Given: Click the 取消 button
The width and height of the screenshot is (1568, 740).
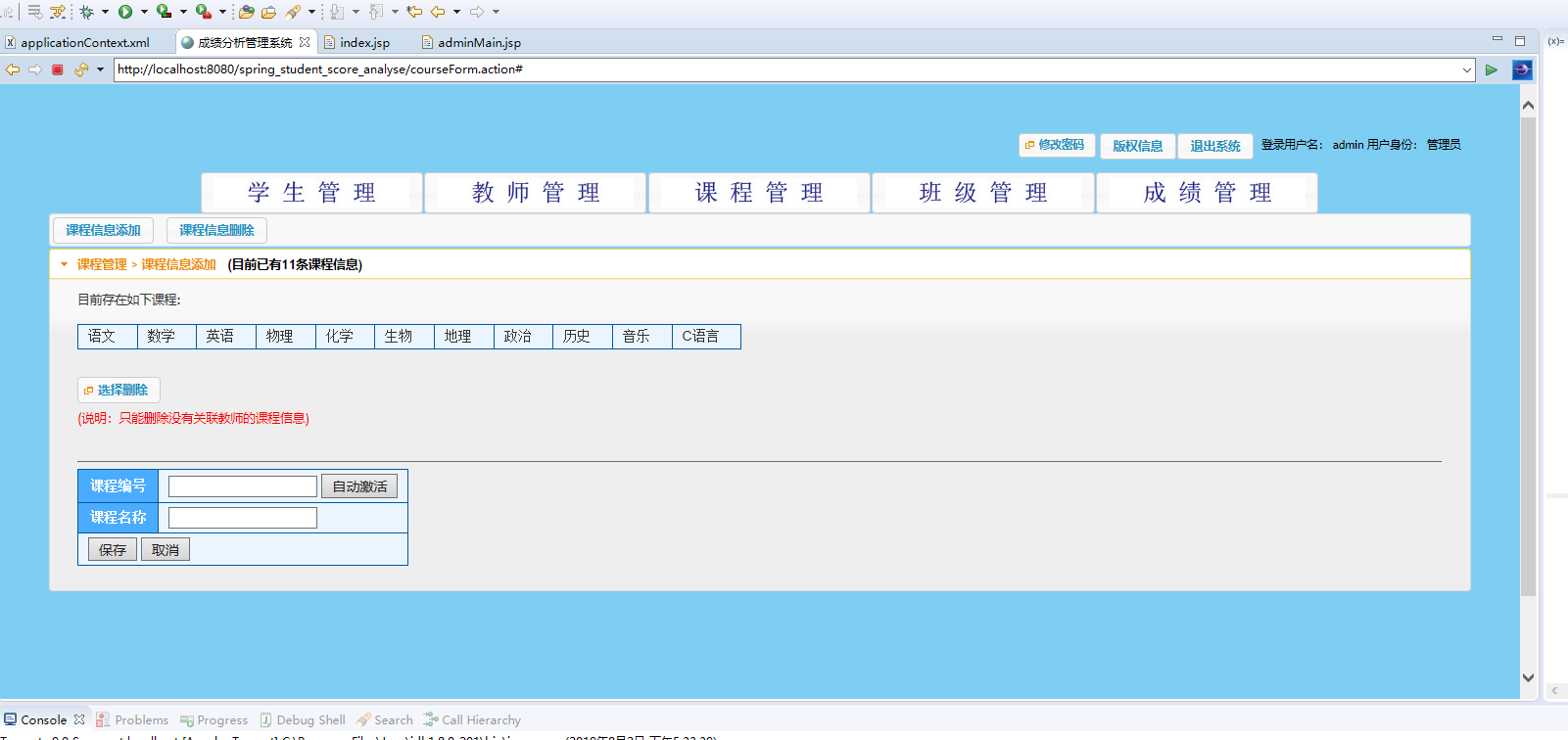Looking at the screenshot, I should [x=166, y=550].
